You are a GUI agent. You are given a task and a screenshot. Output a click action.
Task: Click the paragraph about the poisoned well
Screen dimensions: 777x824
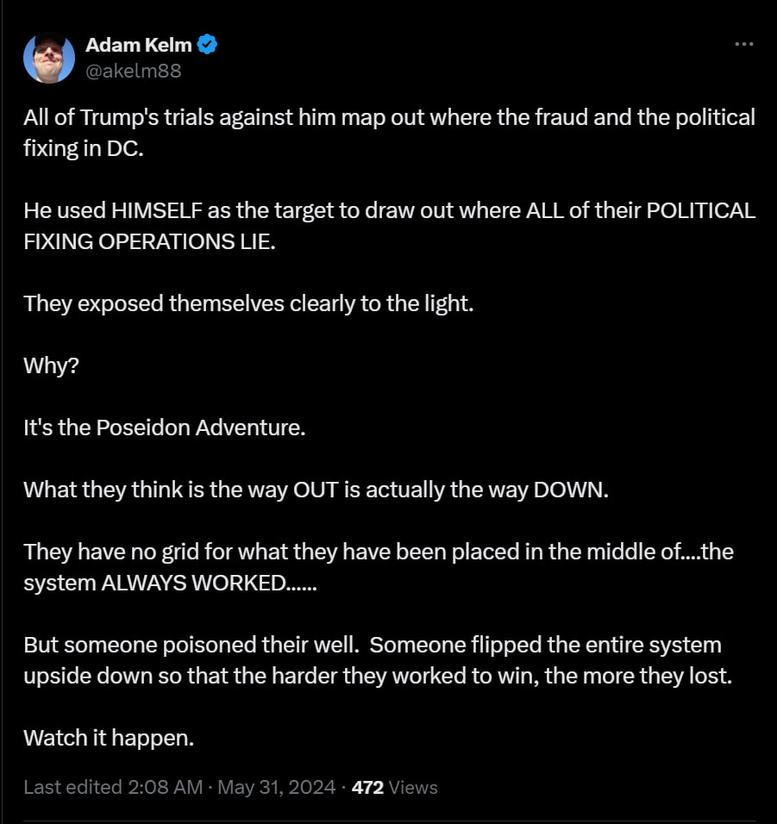tap(378, 660)
